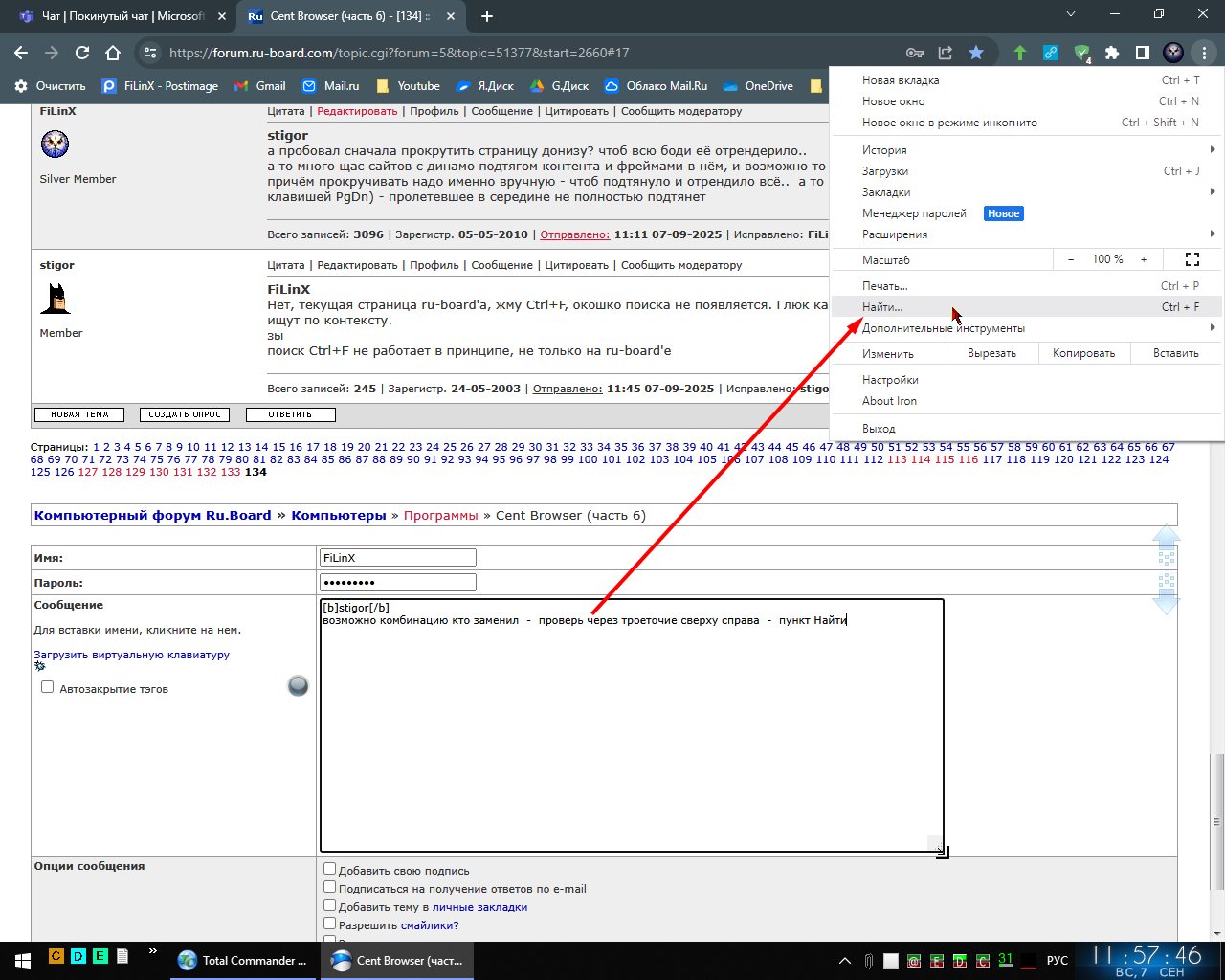Expand the Расширения submenu

[1027, 234]
